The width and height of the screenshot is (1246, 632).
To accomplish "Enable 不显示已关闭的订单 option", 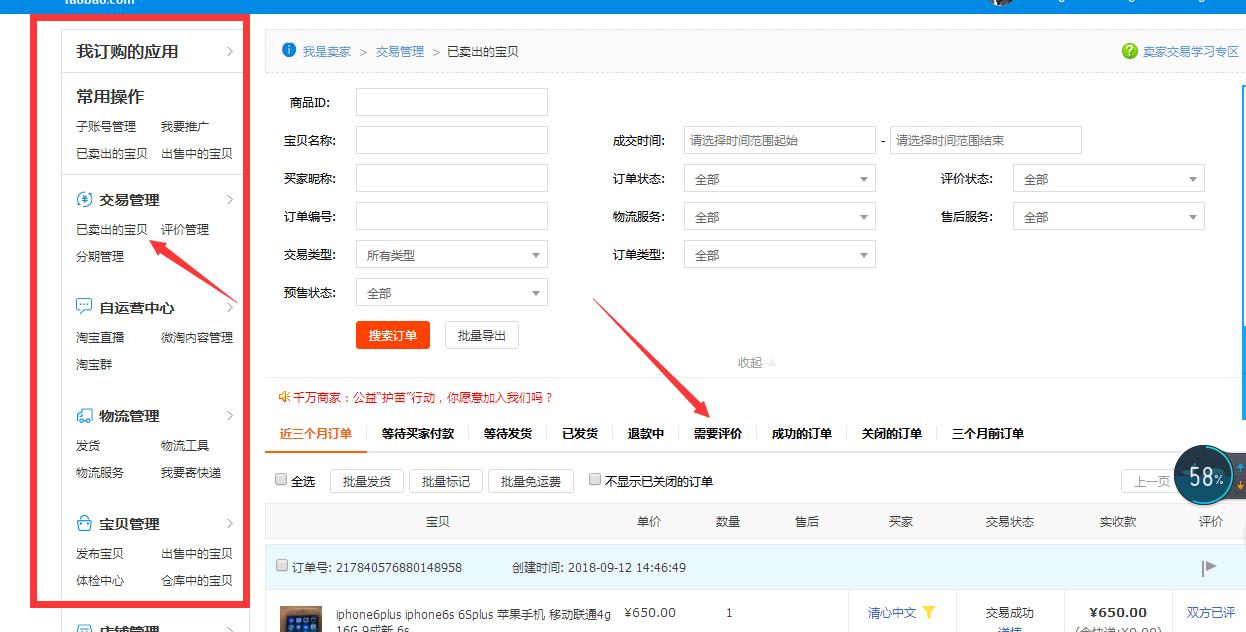I will click(x=594, y=479).
